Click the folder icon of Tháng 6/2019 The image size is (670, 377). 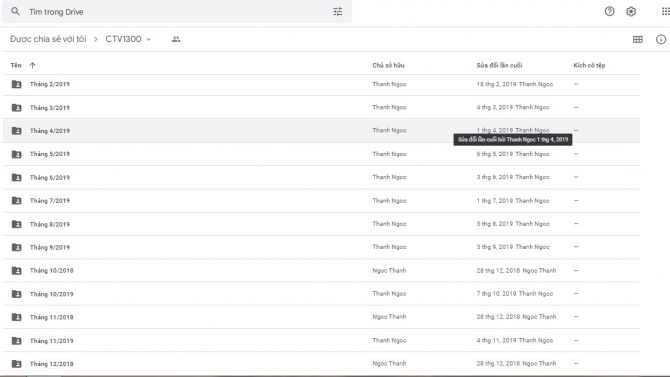click(x=16, y=177)
